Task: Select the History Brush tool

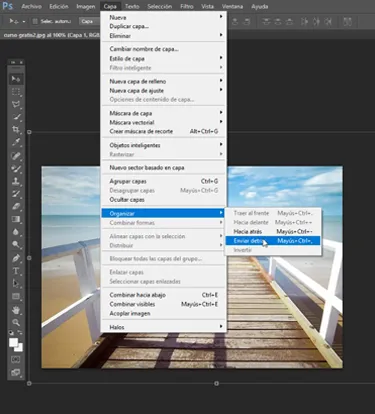Action: [16, 194]
